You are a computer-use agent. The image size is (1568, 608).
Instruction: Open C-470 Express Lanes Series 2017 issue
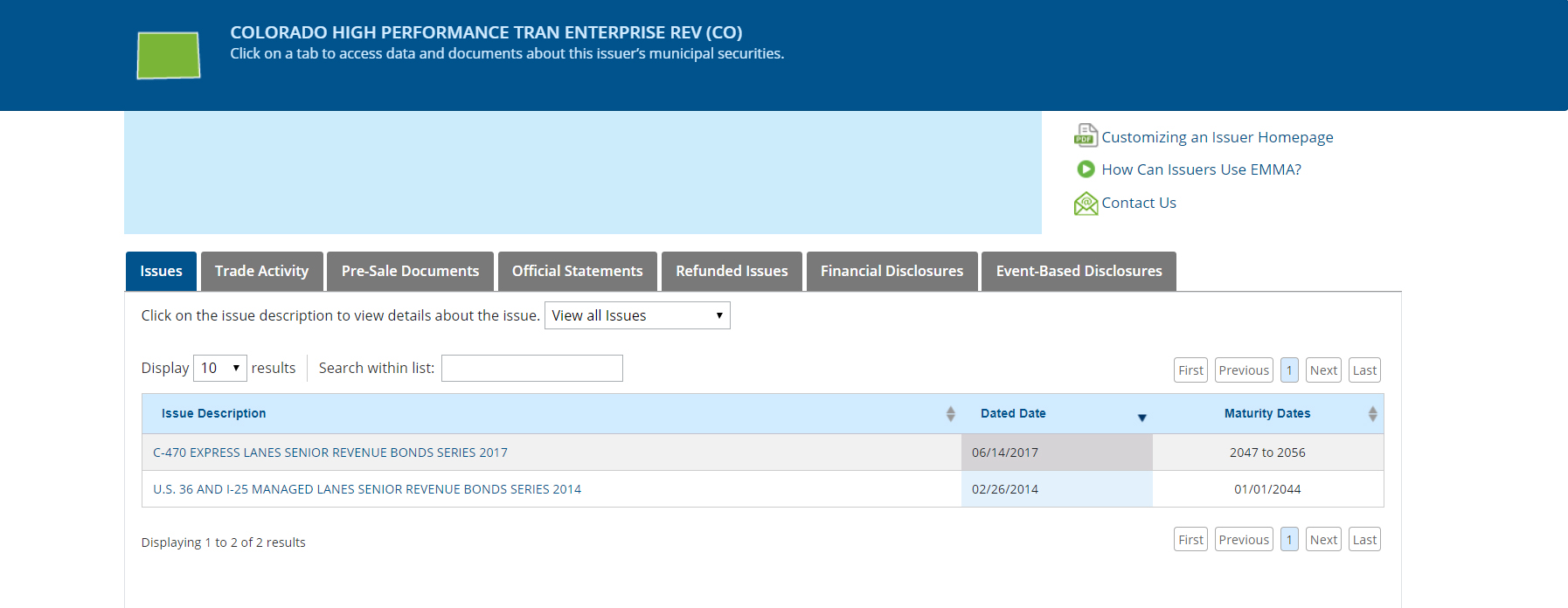(330, 453)
